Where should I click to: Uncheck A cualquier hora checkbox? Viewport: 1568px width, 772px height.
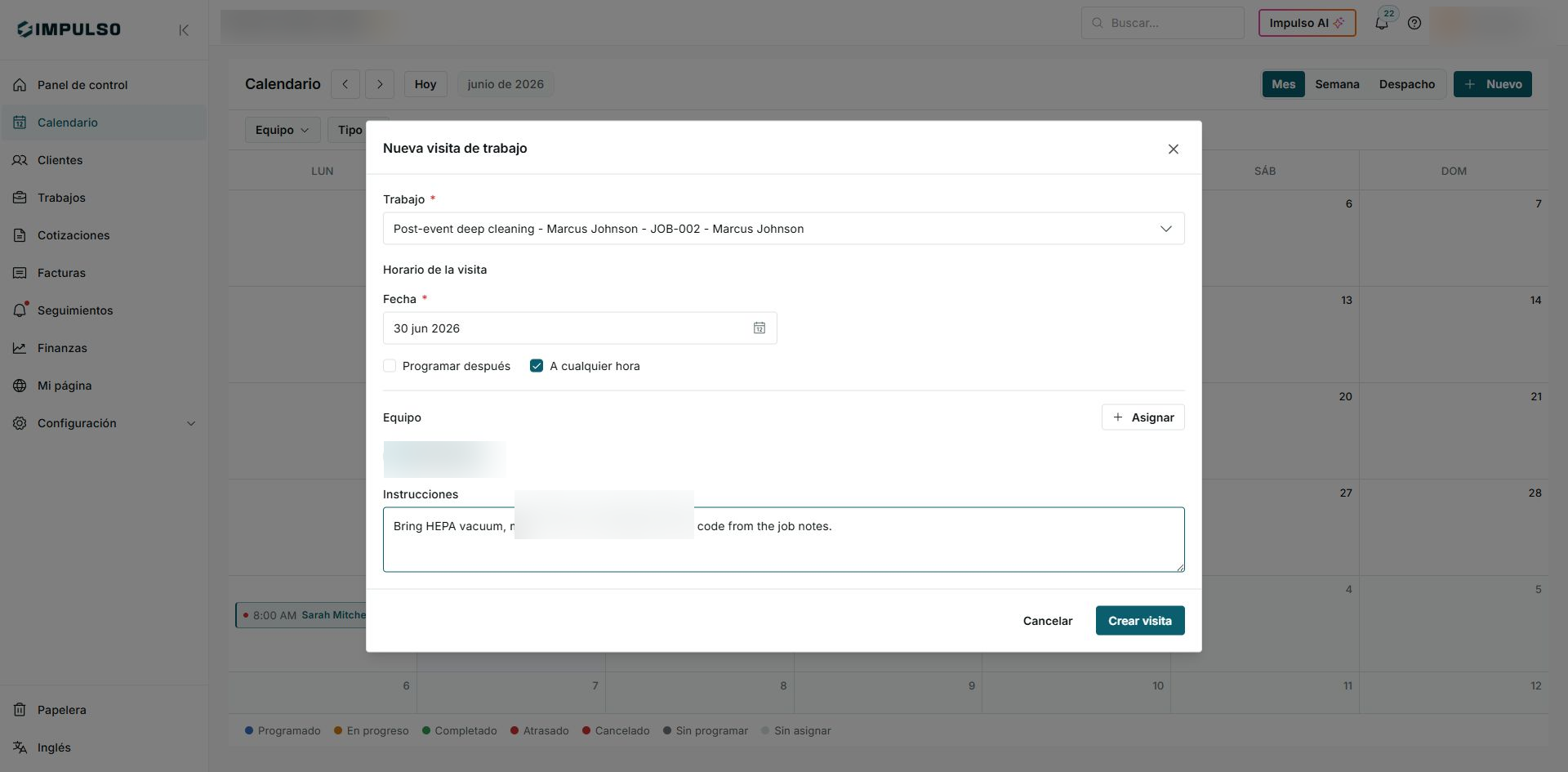(x=537, y=366)
